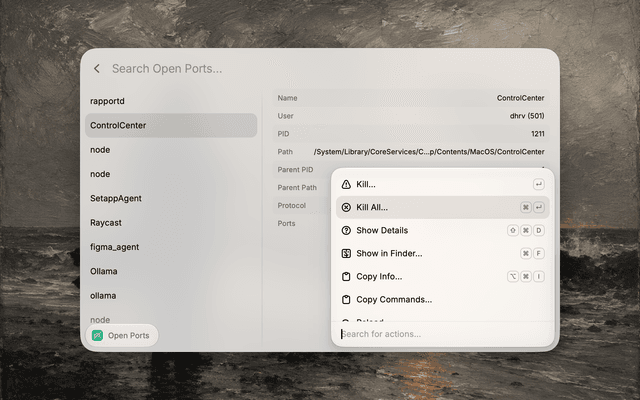Click the Parent PID label
This screenshot has height=400, width=640.
[x=295, y=170]
